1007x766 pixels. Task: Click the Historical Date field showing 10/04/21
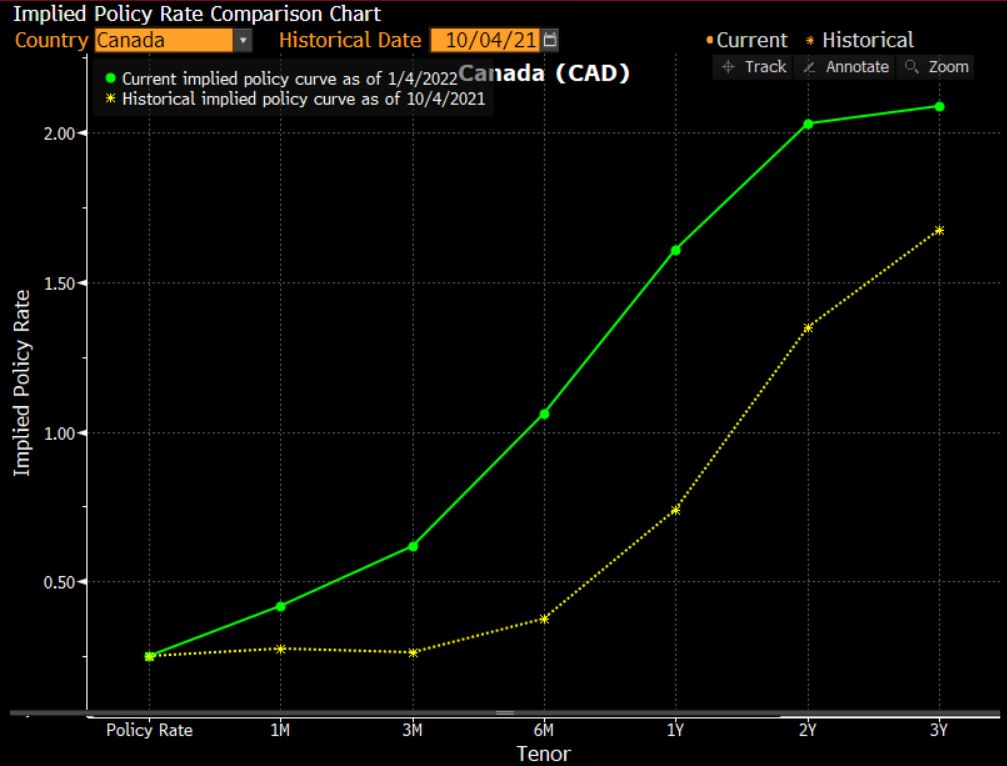point(485,40)
